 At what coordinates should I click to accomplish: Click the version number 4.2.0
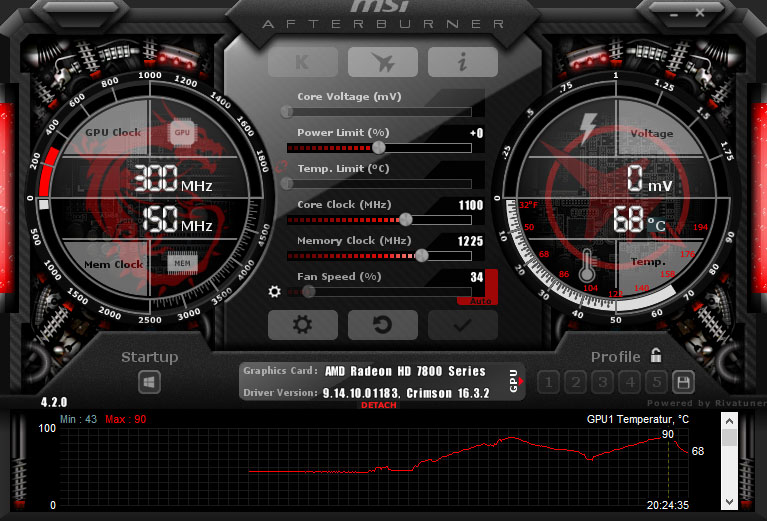pos(54,402)
